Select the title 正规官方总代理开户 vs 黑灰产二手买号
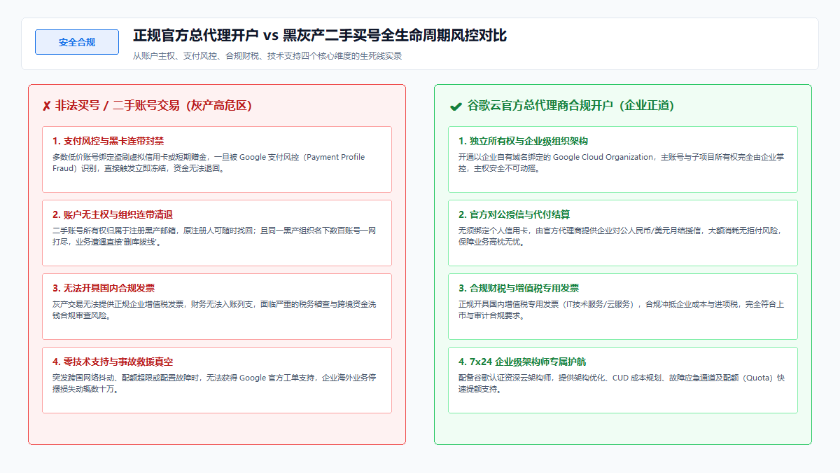The height and width of the screenshot is (473, 840). (320, 35)
